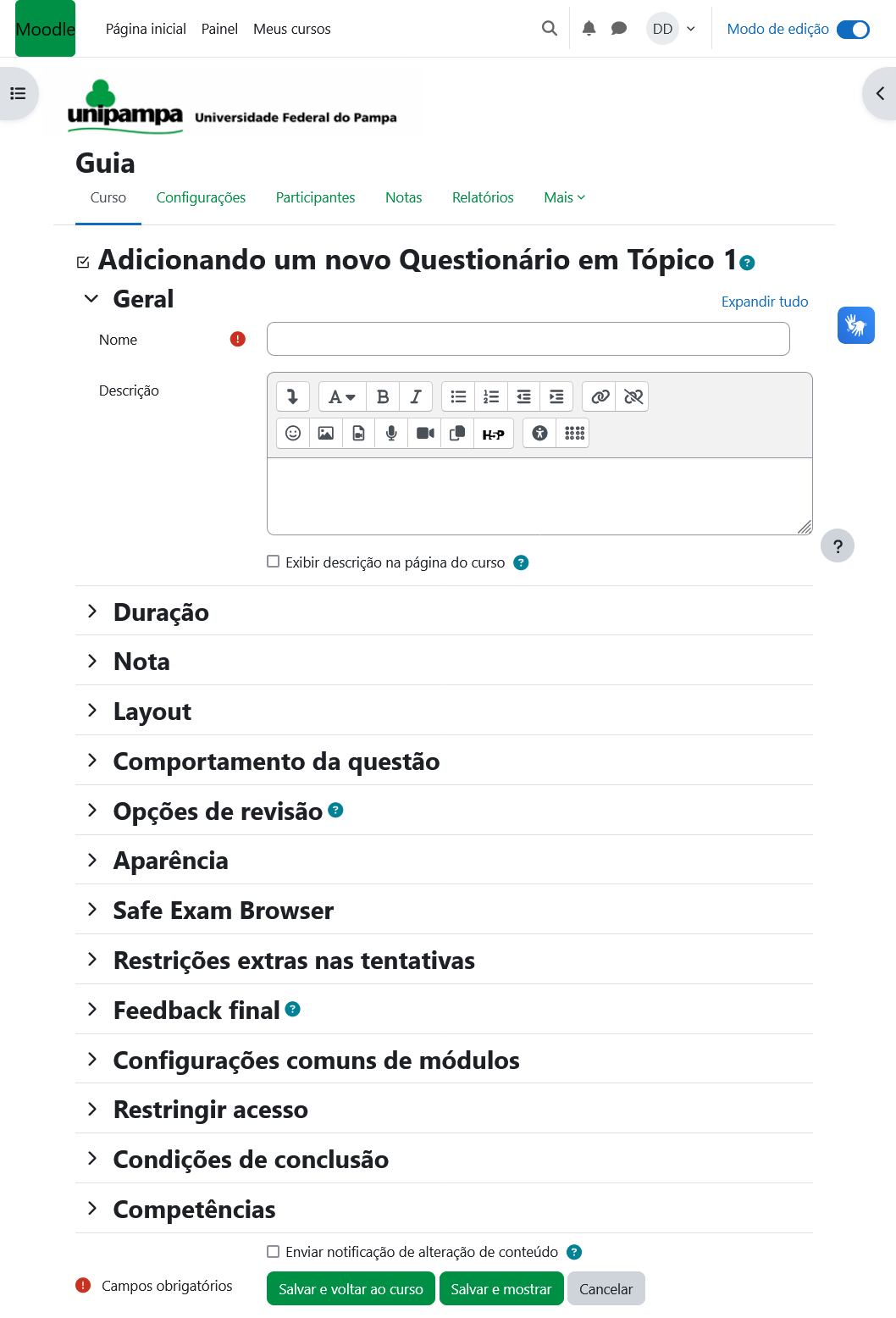The height and width of the screenshot is (1318, 896).
Task: Click into the Nome text field
Action: coord(528,339)
